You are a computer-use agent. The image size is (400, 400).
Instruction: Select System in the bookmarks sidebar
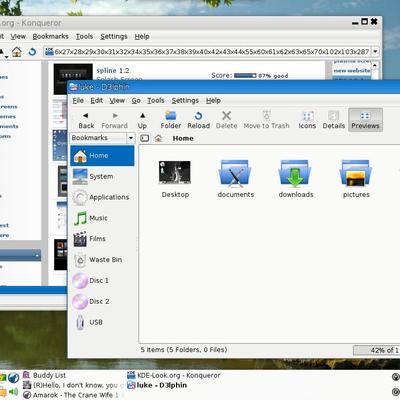[x=102, y=176]
